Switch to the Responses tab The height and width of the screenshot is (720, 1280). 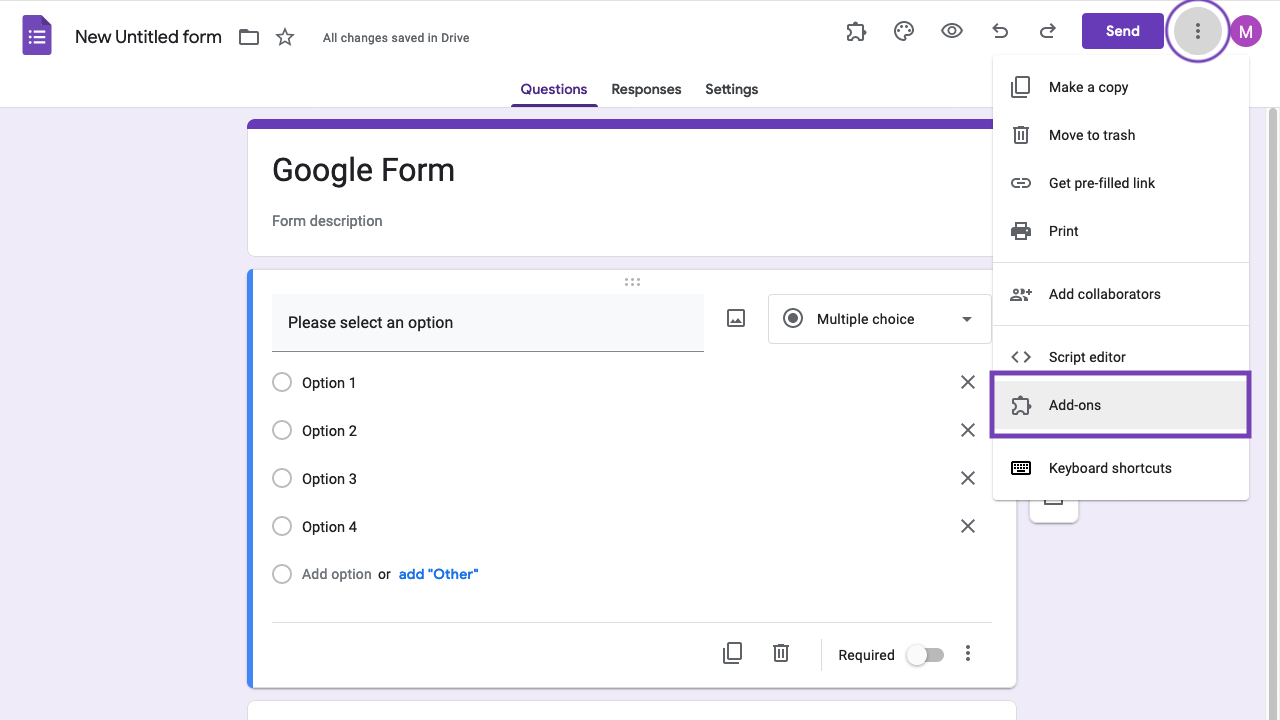(x=646, y=89)
